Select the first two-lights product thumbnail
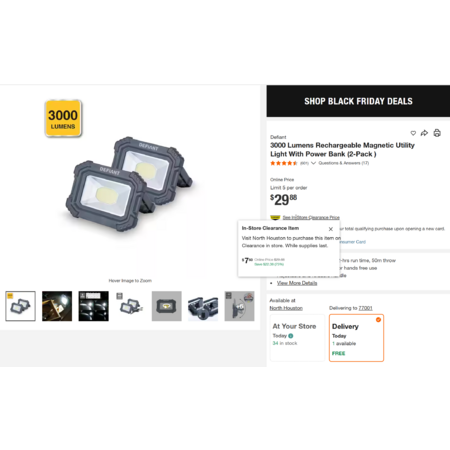 pyautogui.click(x=20, y=306)
